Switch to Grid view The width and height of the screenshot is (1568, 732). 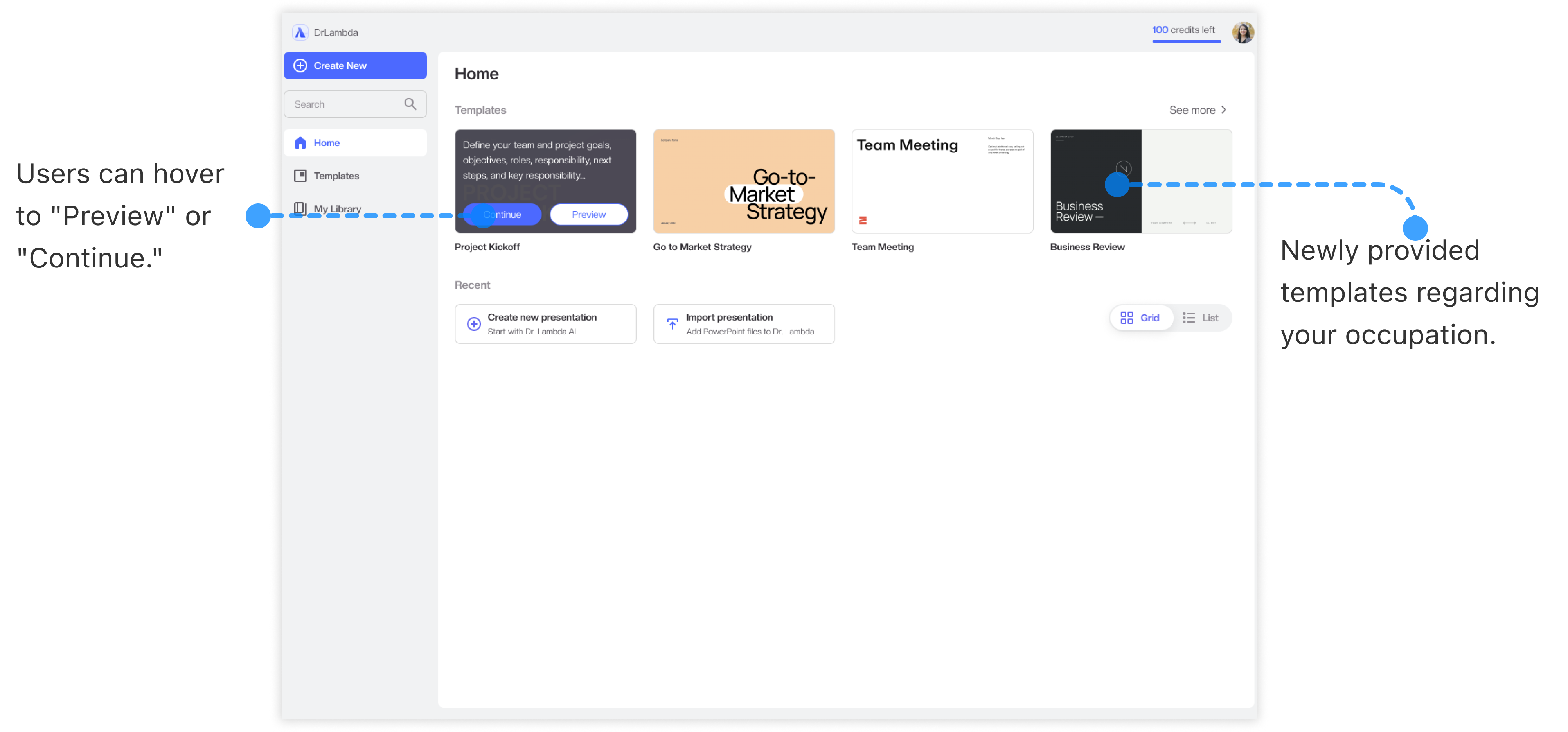pos(1140,318)
